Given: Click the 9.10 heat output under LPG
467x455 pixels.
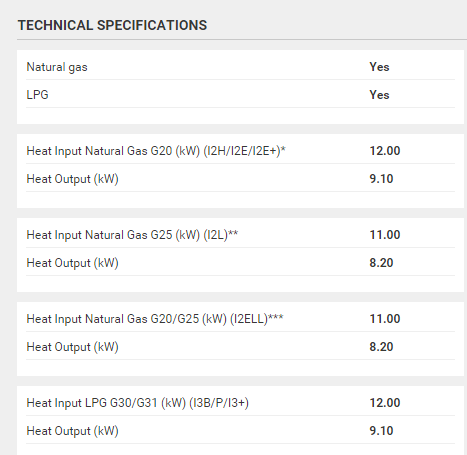Looking at the screenshot, I should (381, 431).
